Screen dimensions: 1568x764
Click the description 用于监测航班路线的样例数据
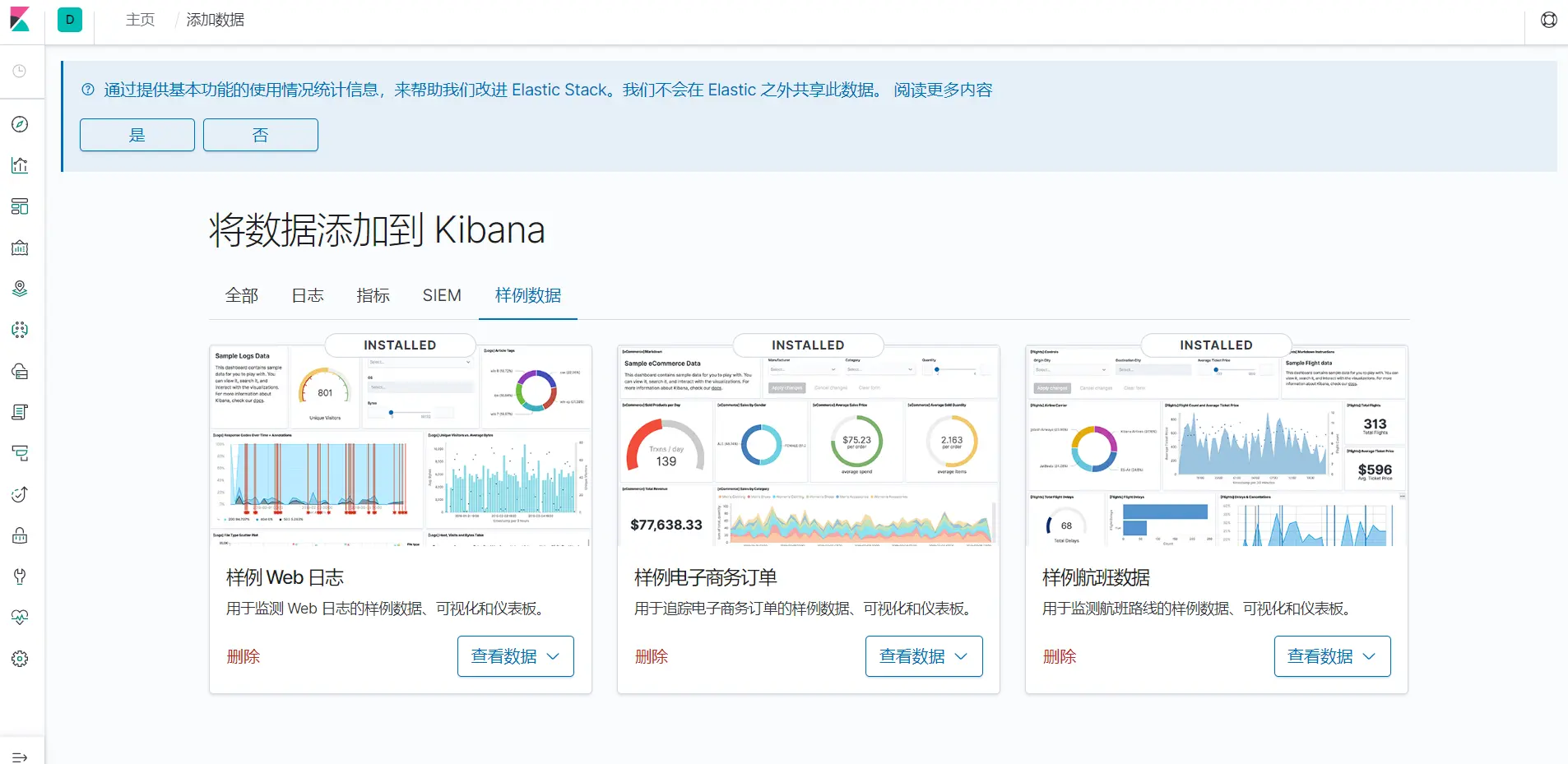1196,609
